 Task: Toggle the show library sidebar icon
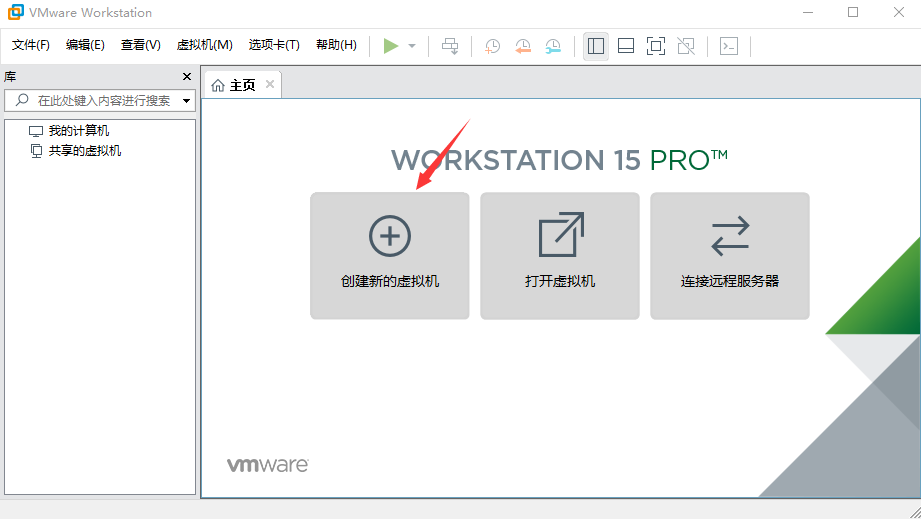[x=596, y=46]
